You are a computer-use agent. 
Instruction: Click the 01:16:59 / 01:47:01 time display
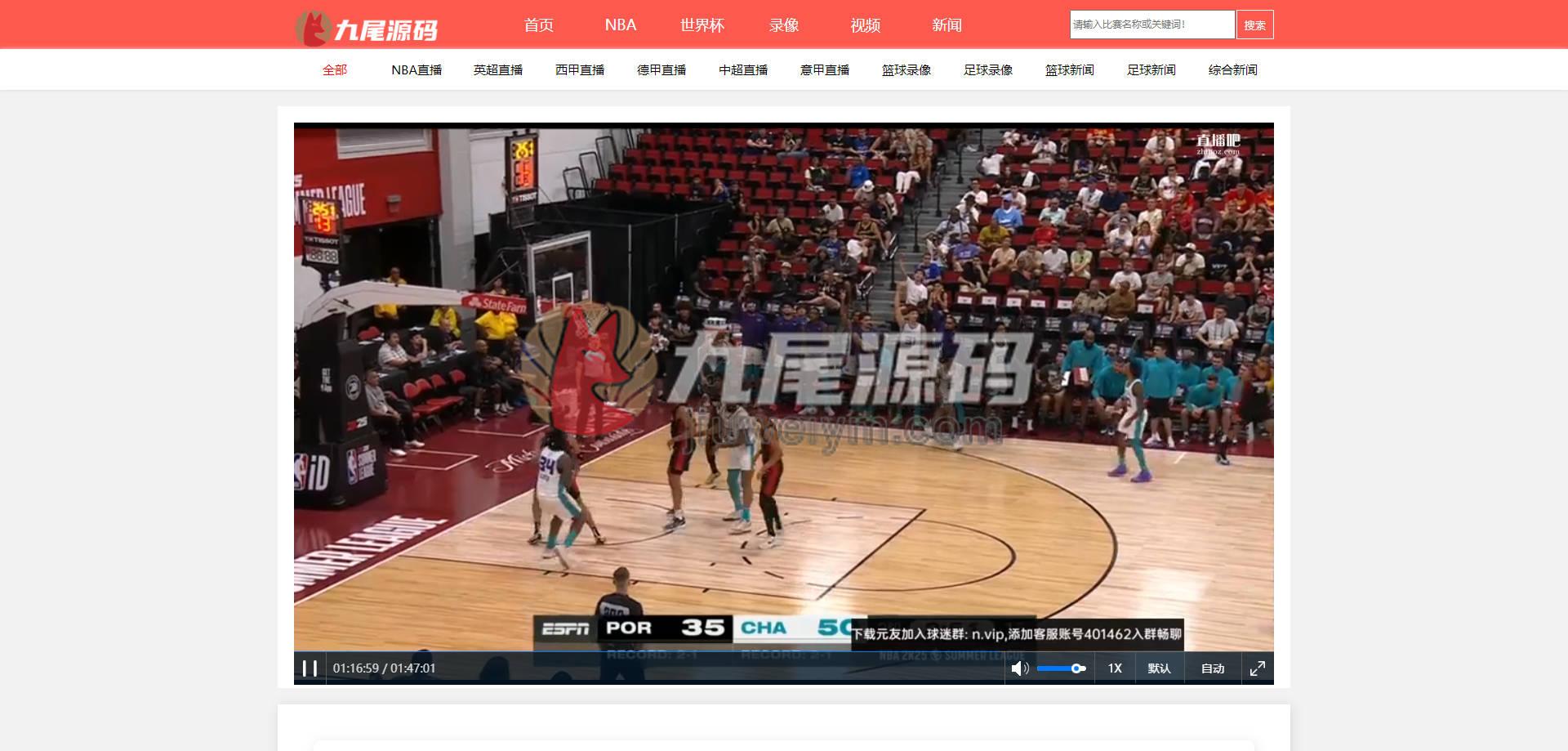click(x=384, y=668)
